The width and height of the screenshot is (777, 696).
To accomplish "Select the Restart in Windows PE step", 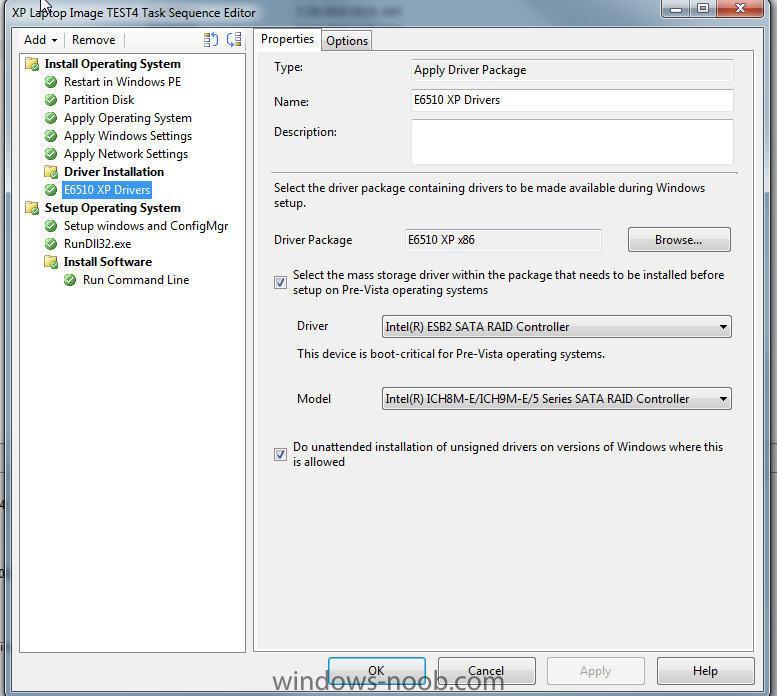I will (122, 82).
